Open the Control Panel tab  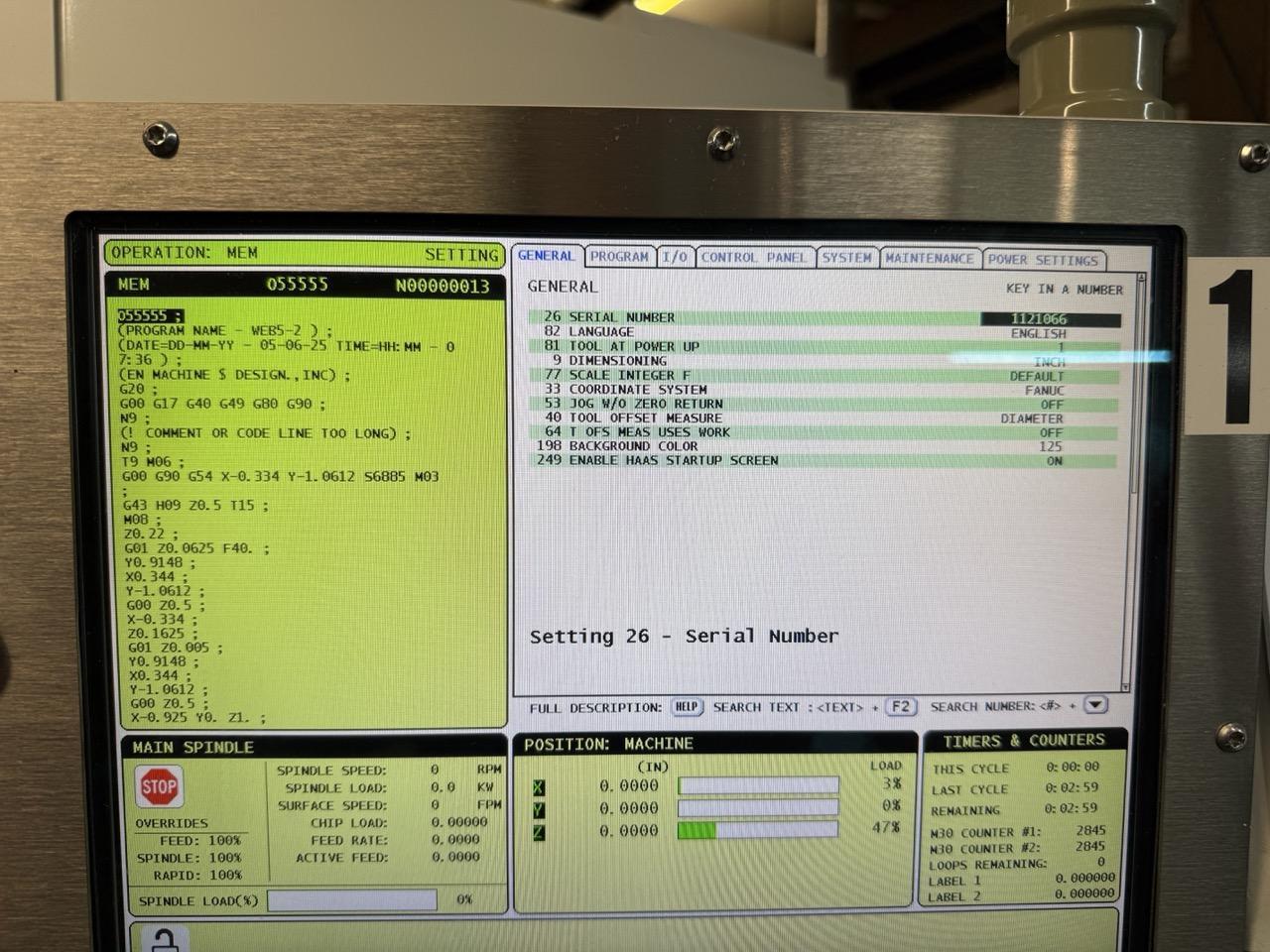pyautogui.click(x=754, y=258)
